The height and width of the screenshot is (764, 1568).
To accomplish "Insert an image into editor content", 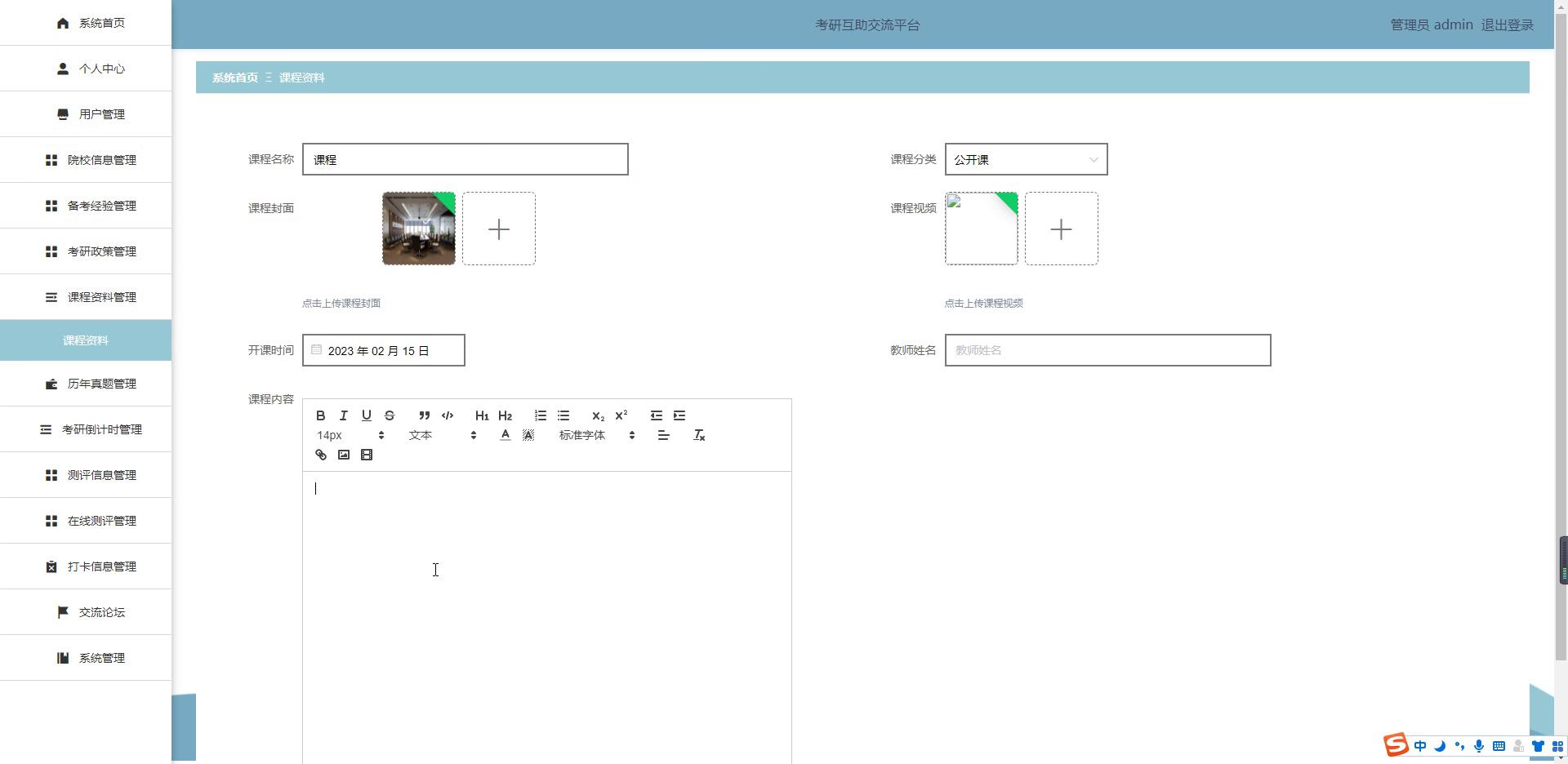I will point(344,455).
